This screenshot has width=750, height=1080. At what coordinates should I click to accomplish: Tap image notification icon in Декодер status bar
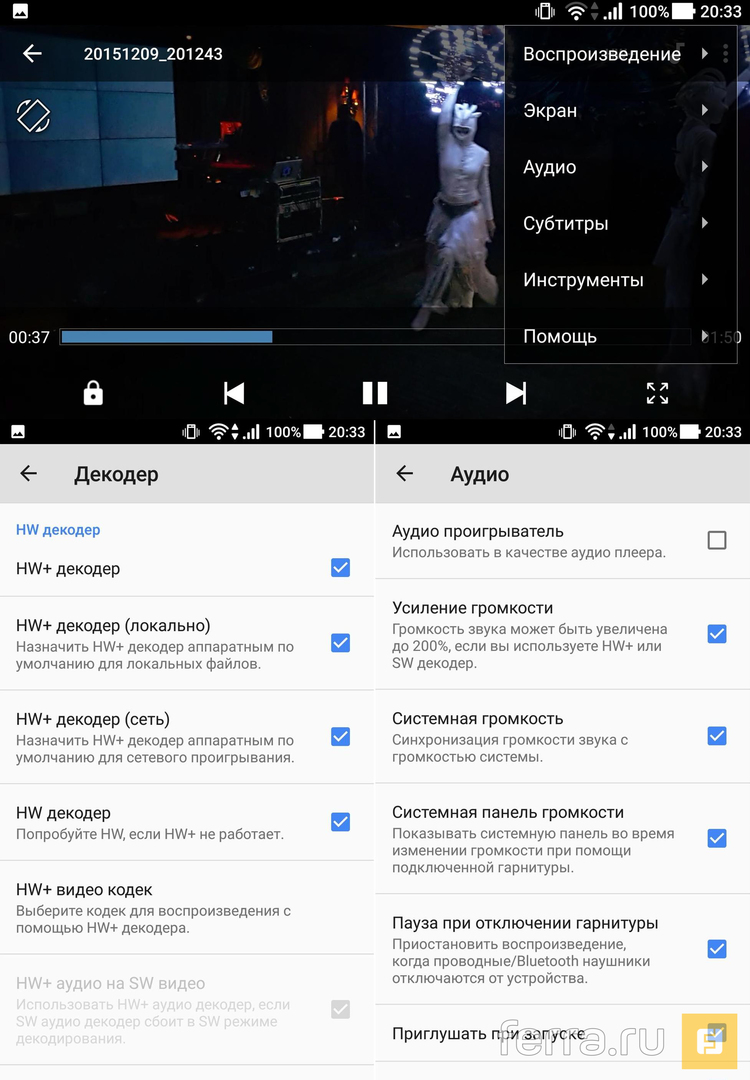coord(18,432)
